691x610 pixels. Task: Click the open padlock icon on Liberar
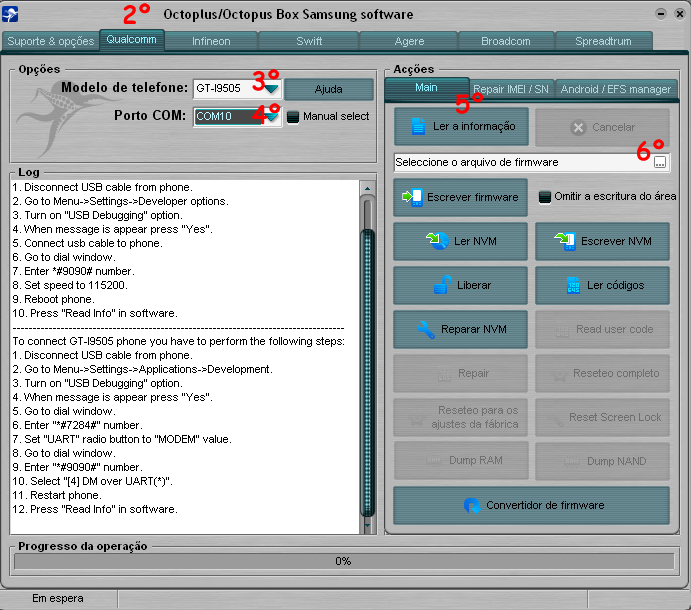[442, 285]
